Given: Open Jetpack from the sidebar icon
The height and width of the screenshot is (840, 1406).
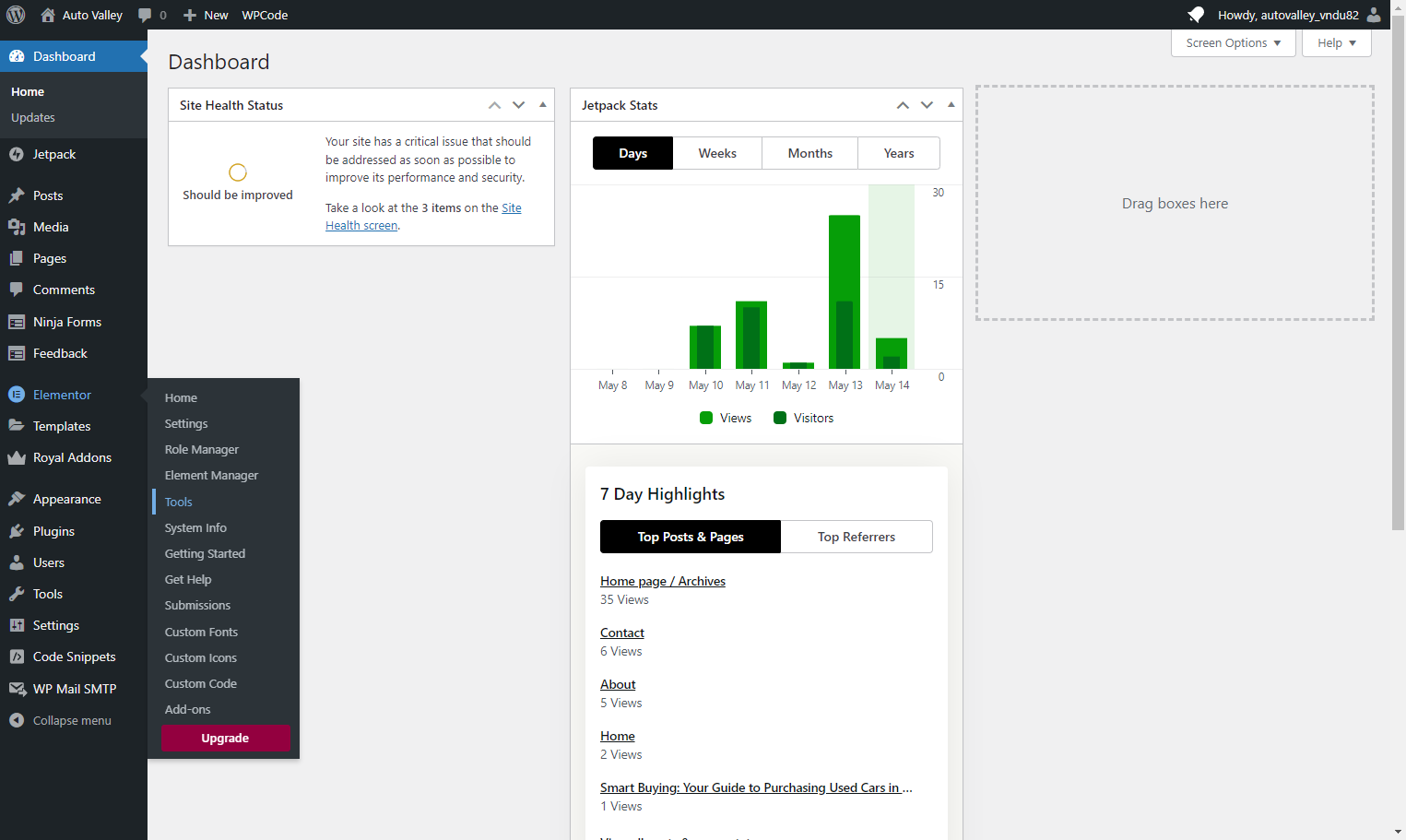Looking at the screenshot, I should coord(17,155).
